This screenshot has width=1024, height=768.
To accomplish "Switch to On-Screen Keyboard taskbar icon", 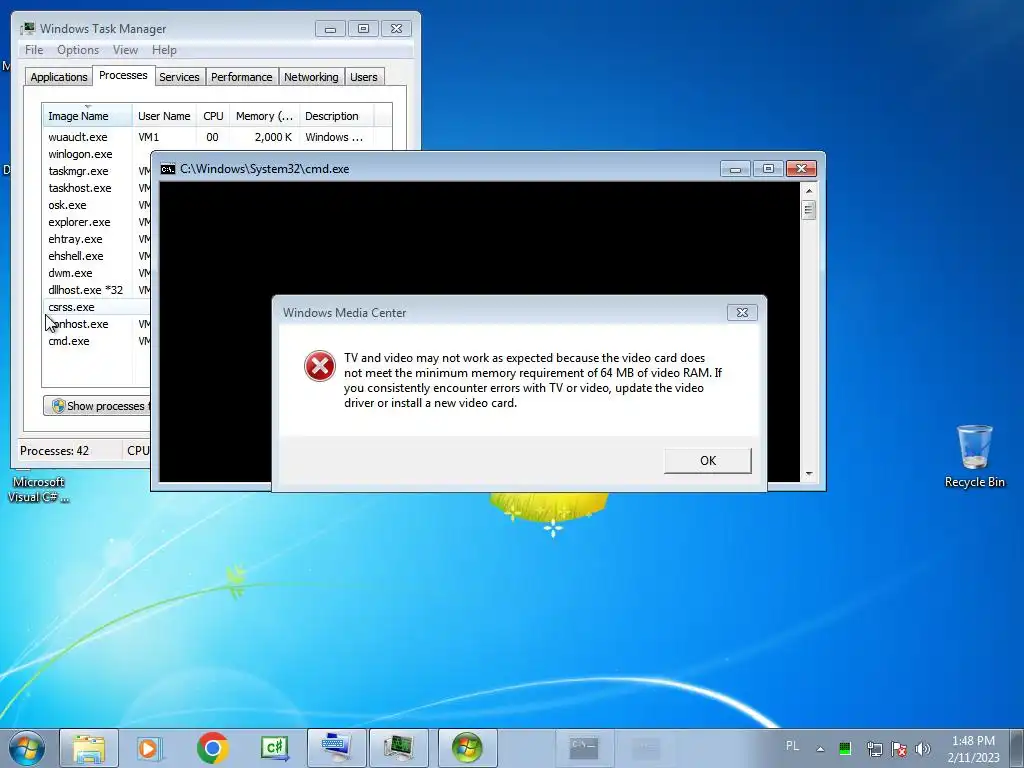I will (336, 748).
